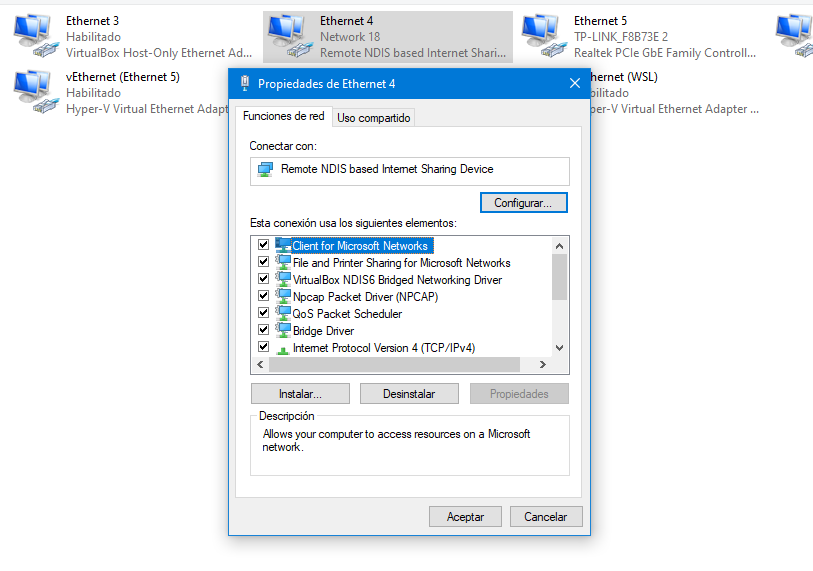Switch to the Uso compartido tab

[373, 118]
